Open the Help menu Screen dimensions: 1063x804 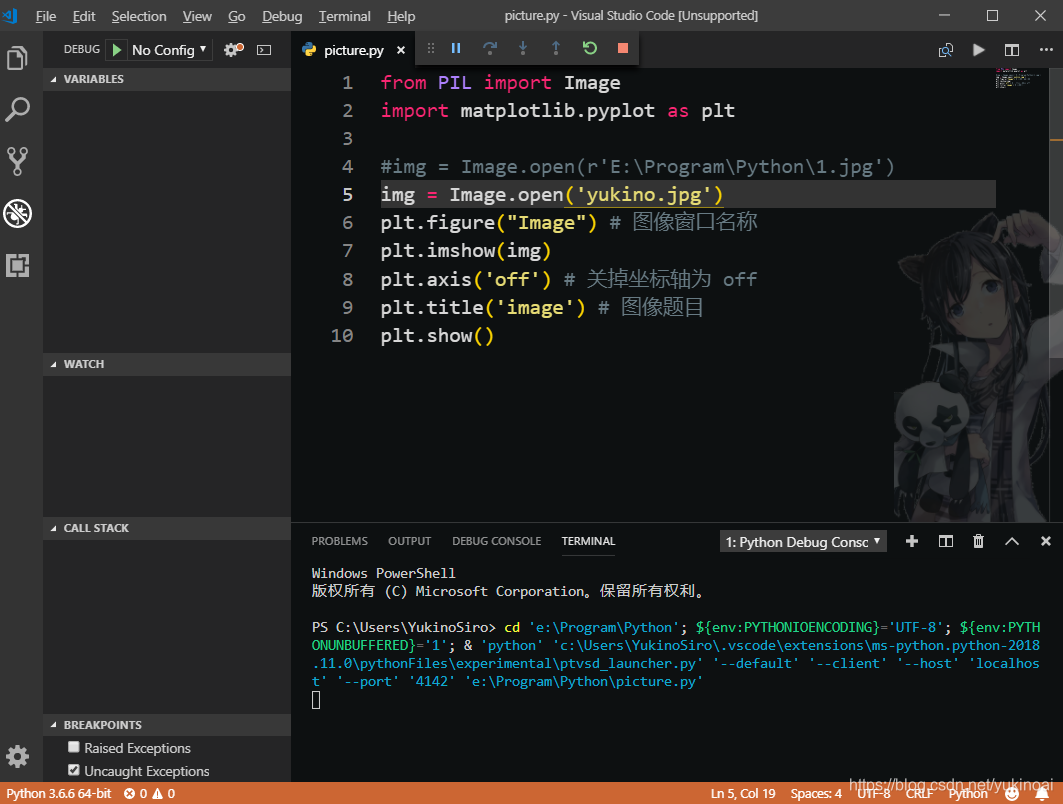(x=401, y=16)
